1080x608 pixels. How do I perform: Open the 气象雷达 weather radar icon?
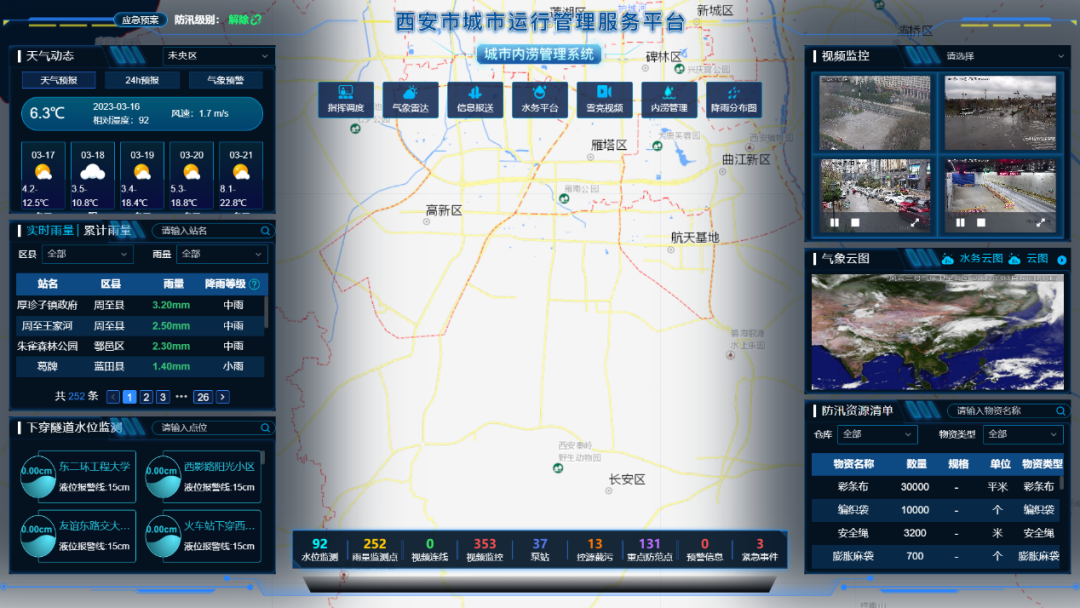point(411,99)
